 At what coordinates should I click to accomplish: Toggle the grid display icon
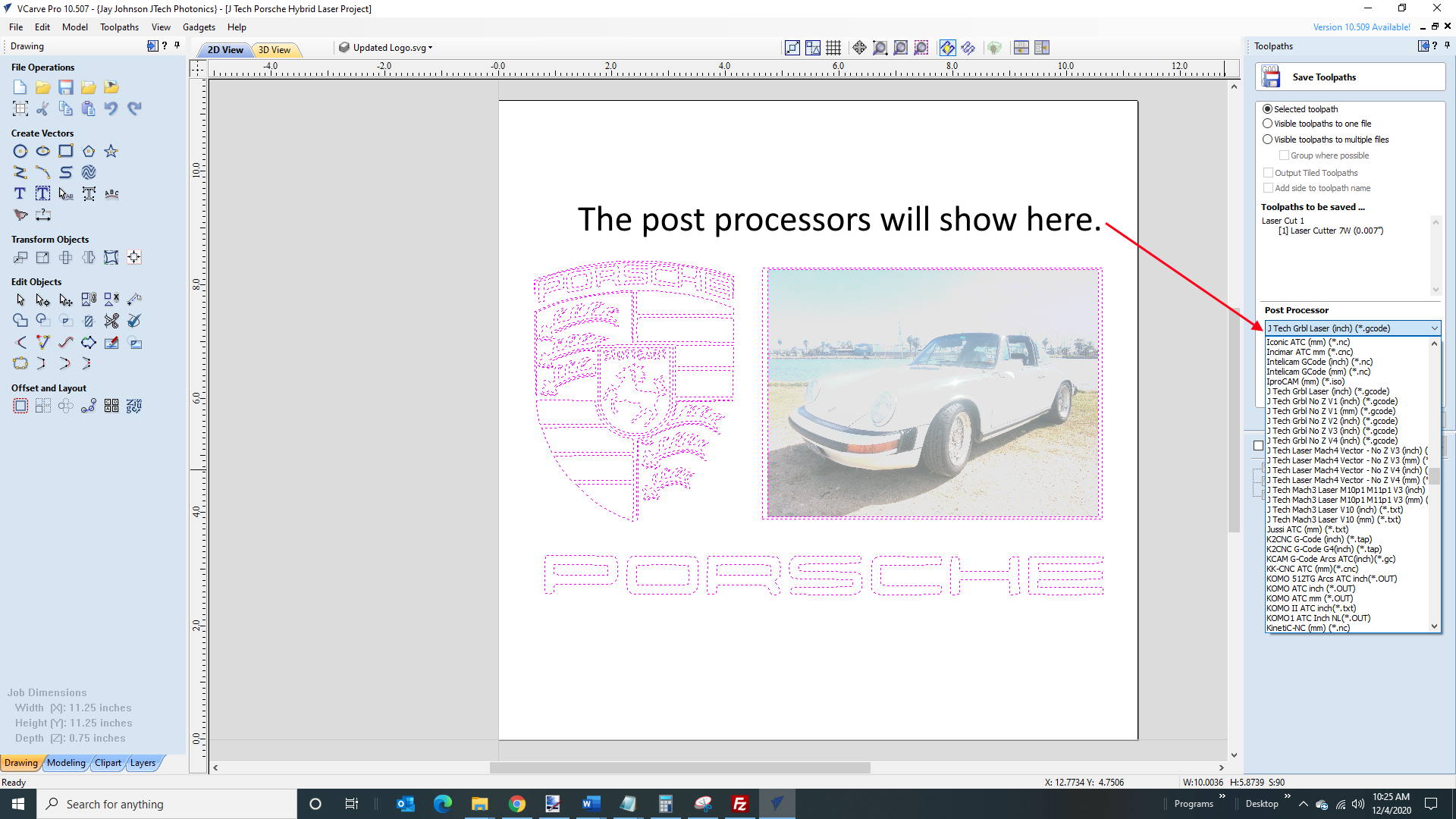[833, 48]
